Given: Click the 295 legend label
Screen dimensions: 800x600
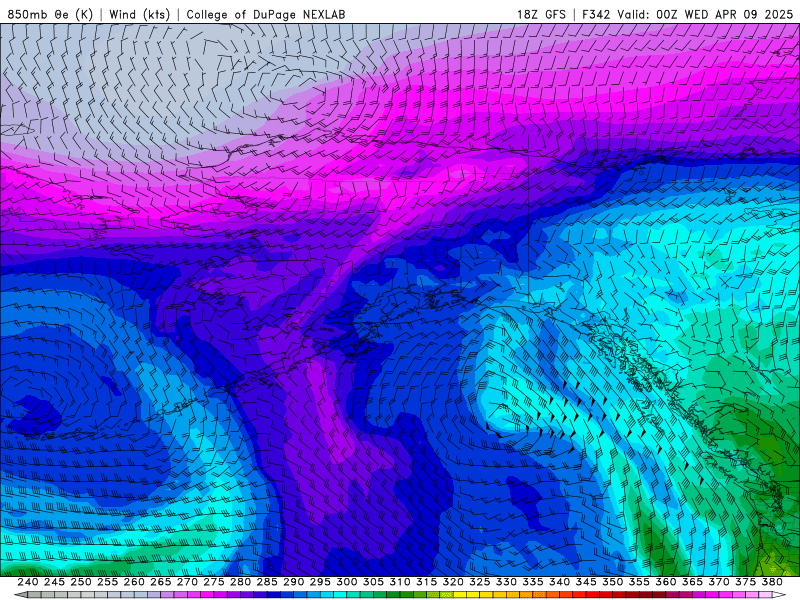Looking at the screenshot, I should (x=320, y=582).
